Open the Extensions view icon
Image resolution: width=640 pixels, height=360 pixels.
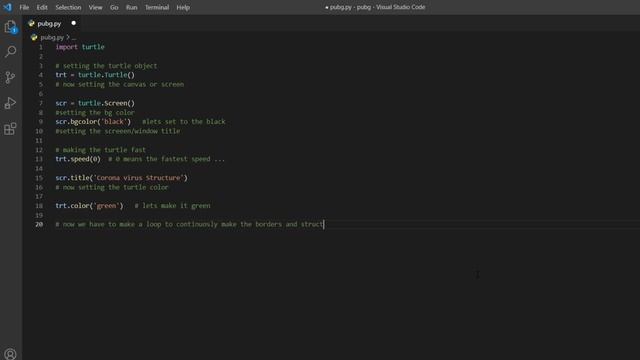(x=10, y=129)
